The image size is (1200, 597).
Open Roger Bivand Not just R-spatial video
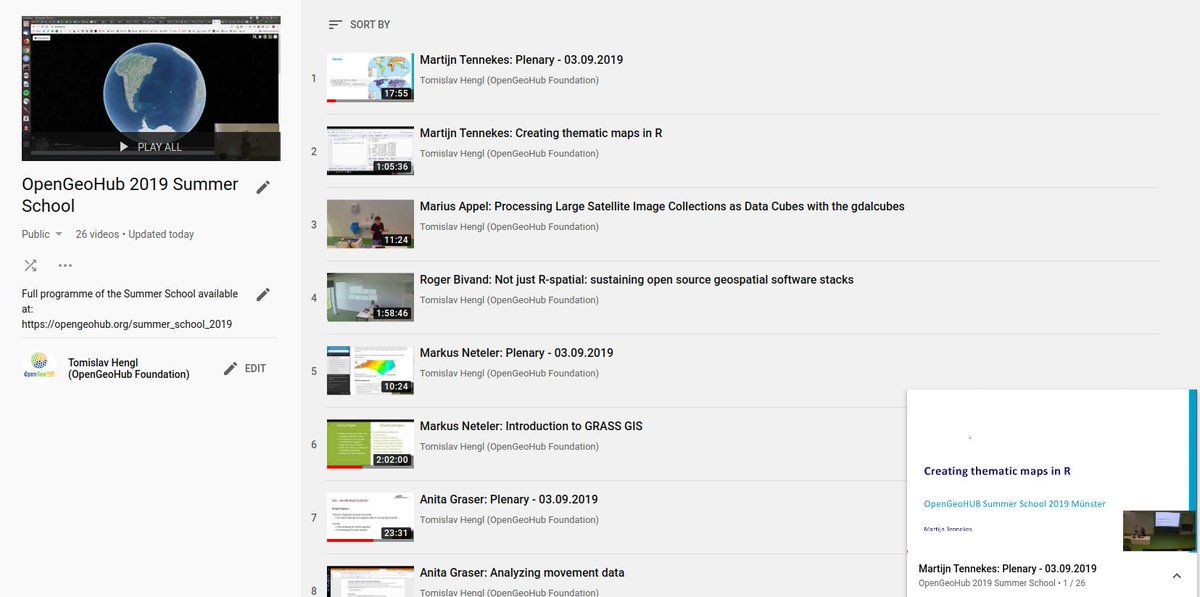pos(637,279)
